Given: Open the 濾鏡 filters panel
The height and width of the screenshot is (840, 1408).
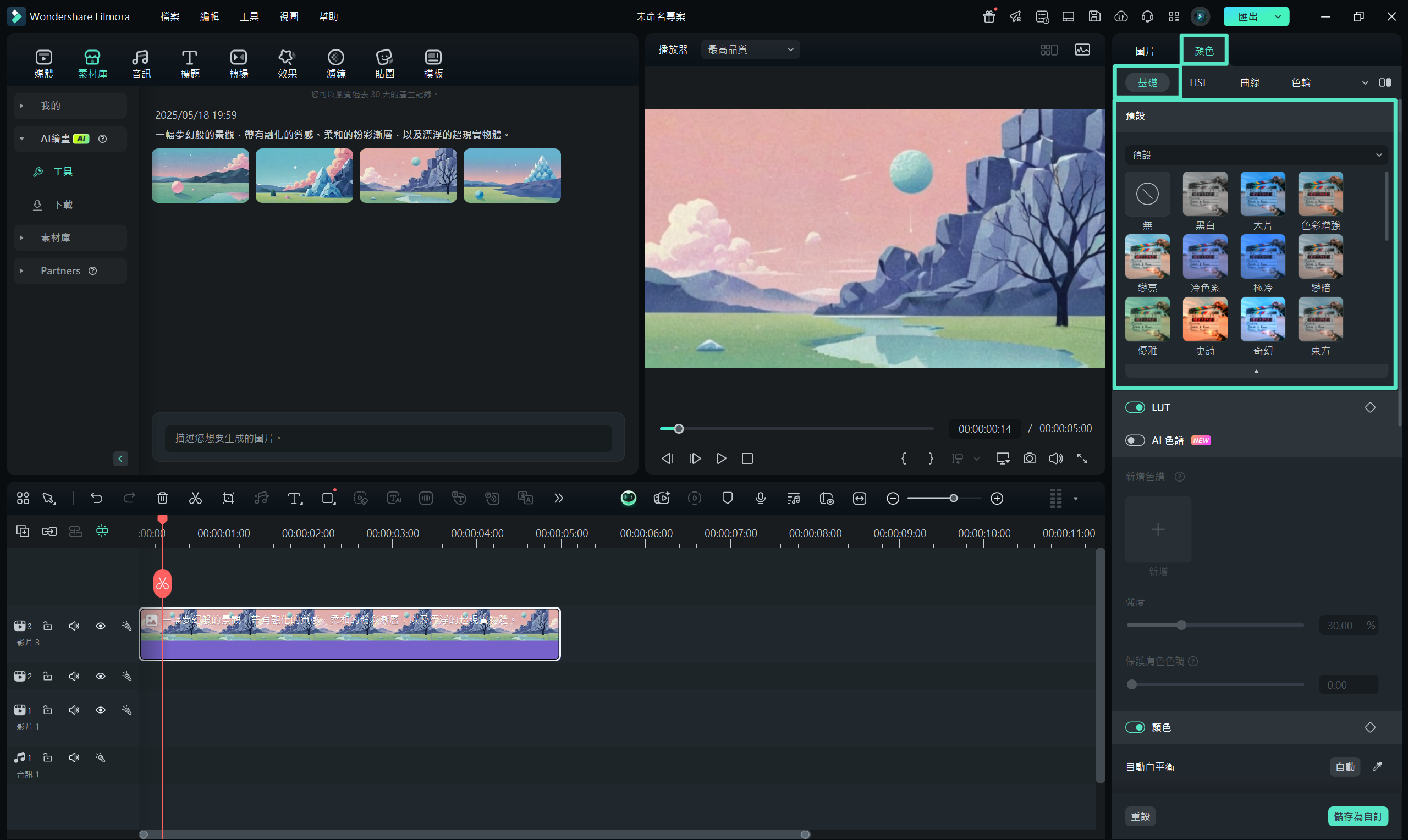Looking at the screenshot, I should click(x=335, y=63).
